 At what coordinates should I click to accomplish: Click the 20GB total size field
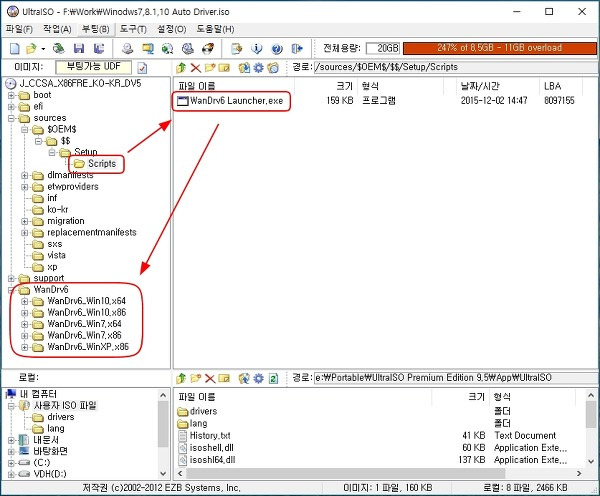[383, 48]
